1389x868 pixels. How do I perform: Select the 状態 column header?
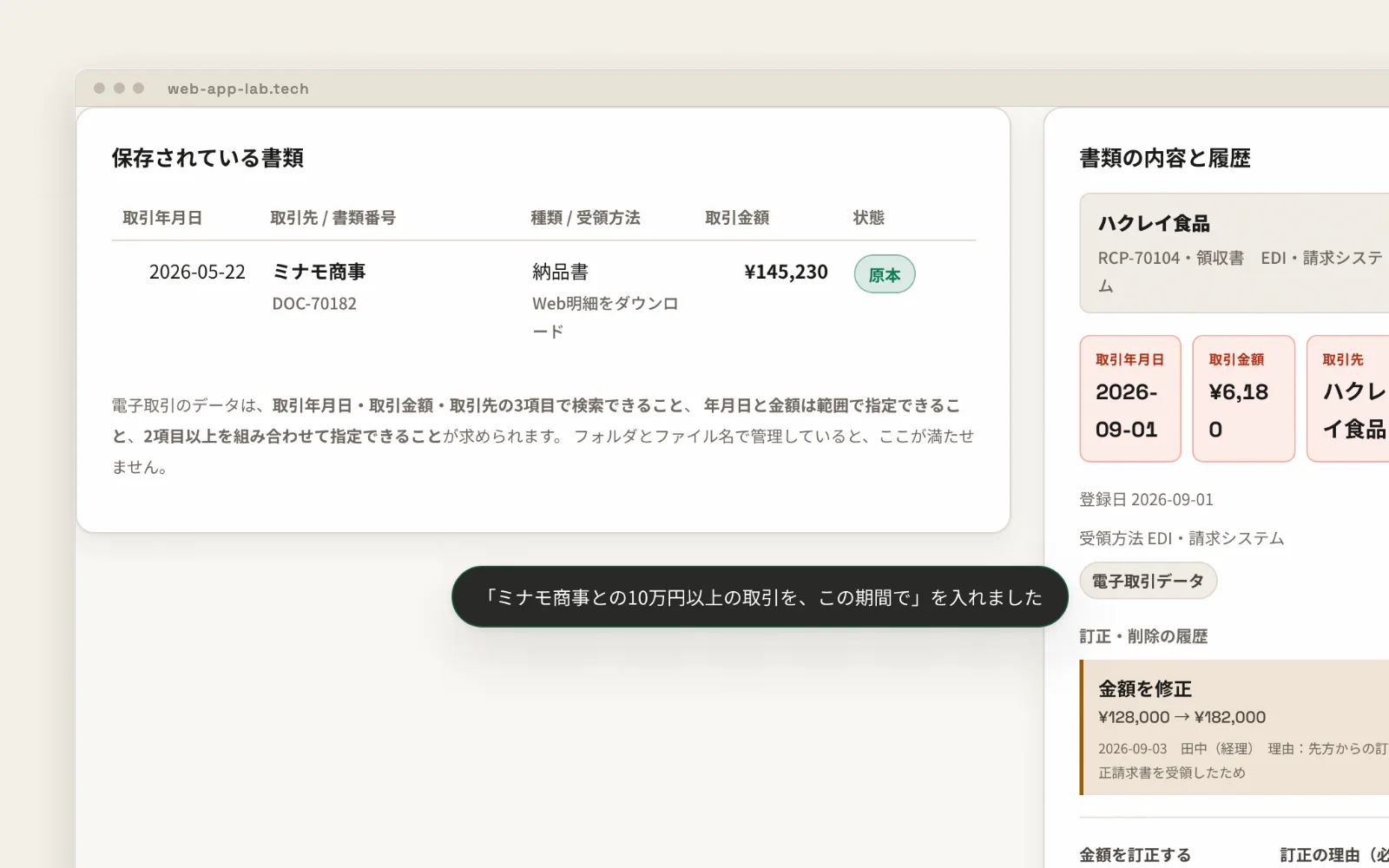click(x=869, y=218)
